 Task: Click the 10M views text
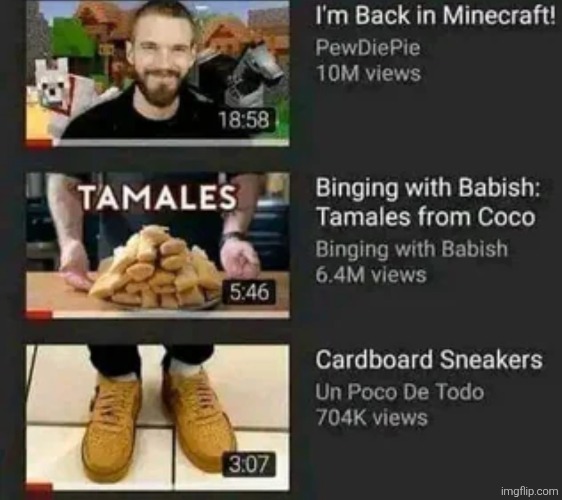[368, 73]
